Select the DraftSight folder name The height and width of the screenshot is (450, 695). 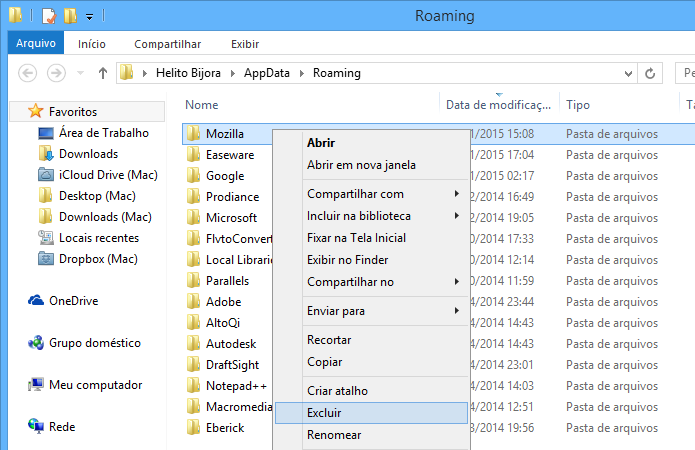(x=232, y=364)
